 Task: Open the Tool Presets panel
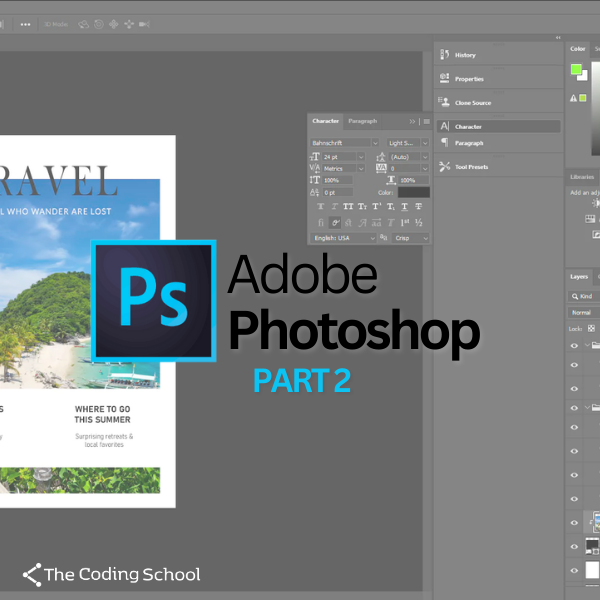pyautogui.click(x=471, y=167)
